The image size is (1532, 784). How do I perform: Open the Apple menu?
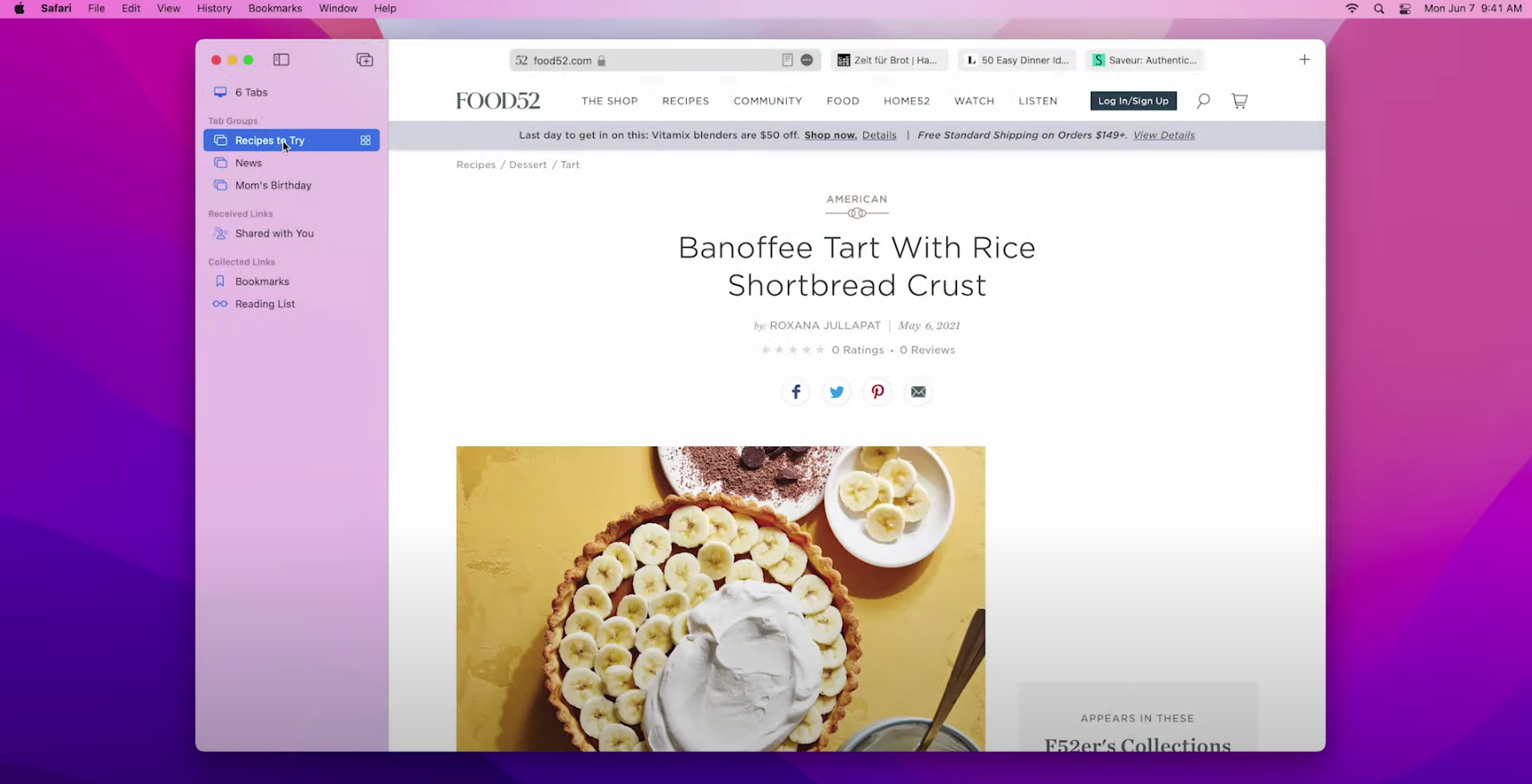(19, 8)
